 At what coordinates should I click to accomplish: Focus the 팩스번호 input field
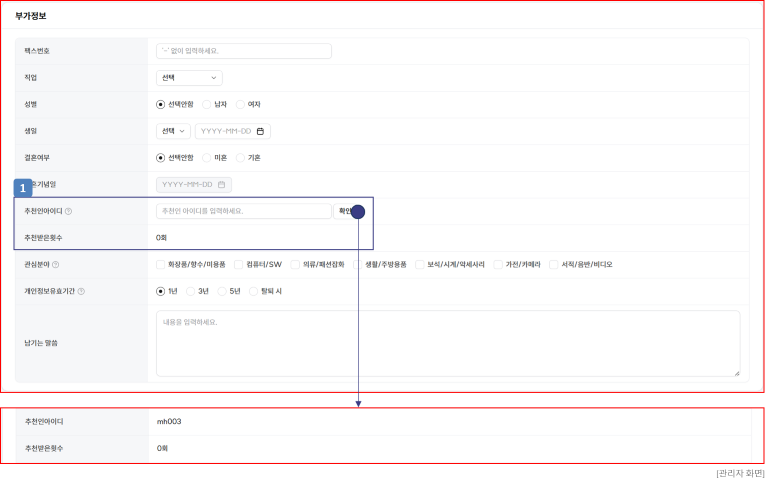click(x=244, y=51)
